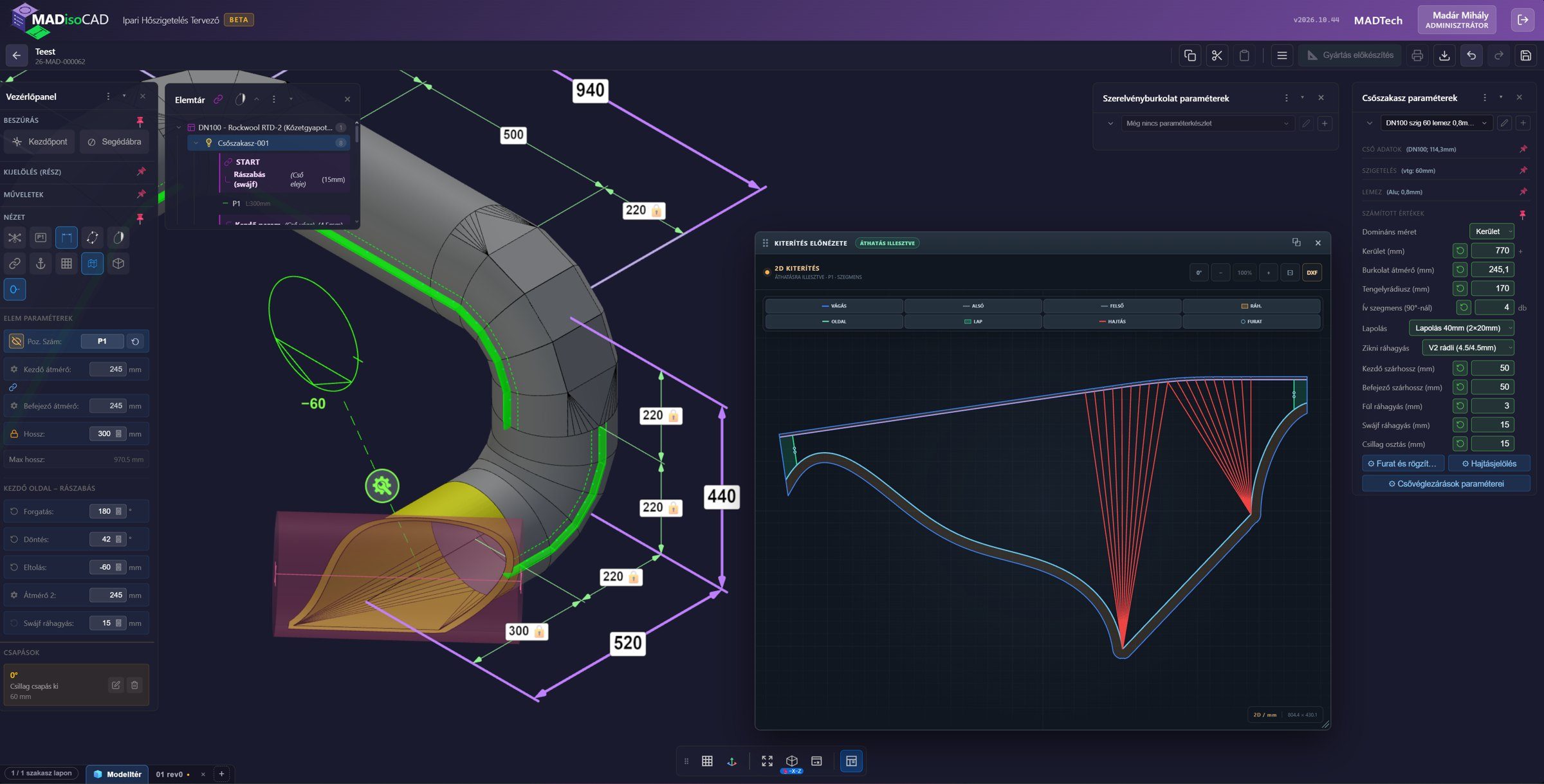This screenshot has height=784, width=1544.
Task: Toggle the dimension lines view icon
Action: pos(66,237)
